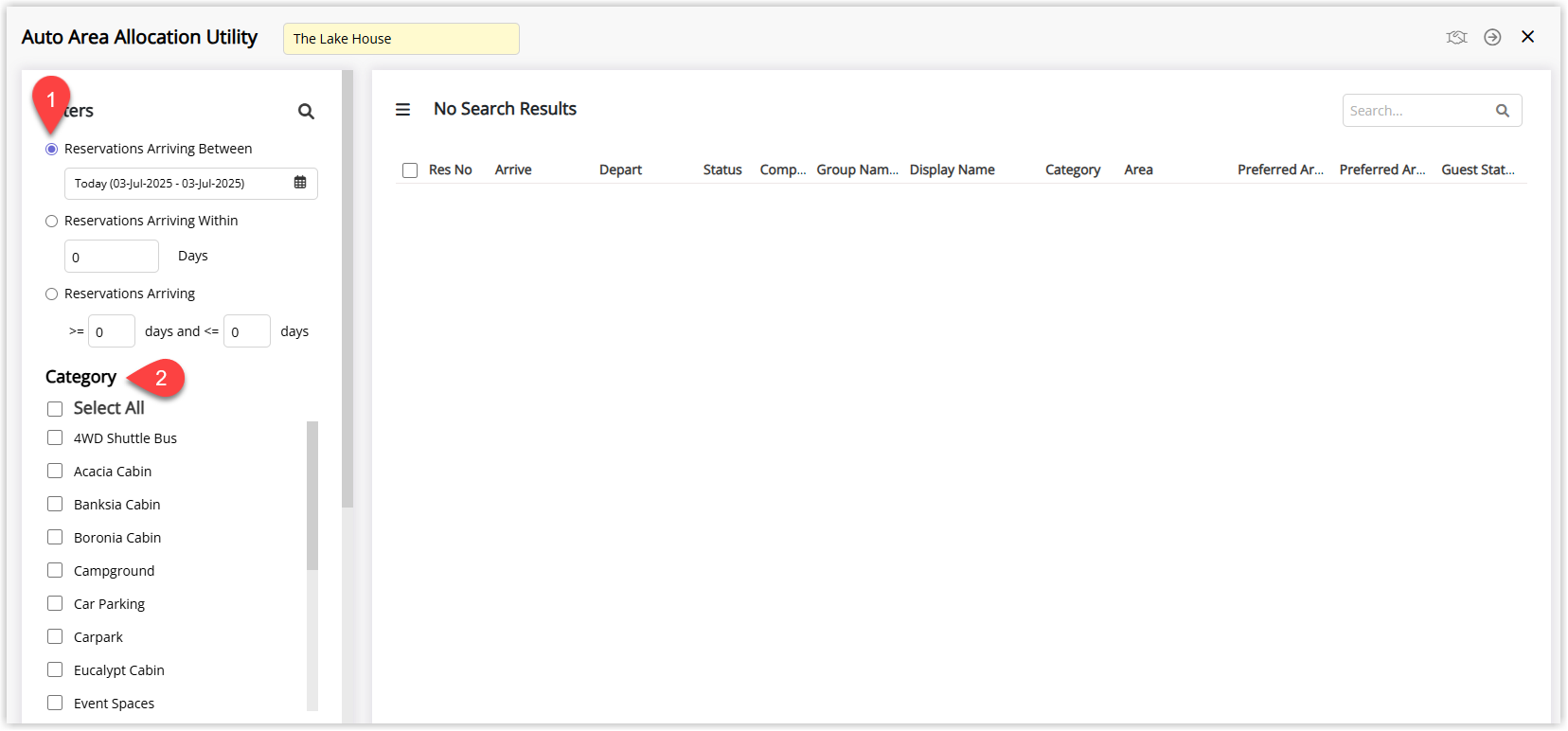The height and width of the screenshot is (731, 1568).
Task: Tick the Select All category checkbox
Action: [55, 409]
